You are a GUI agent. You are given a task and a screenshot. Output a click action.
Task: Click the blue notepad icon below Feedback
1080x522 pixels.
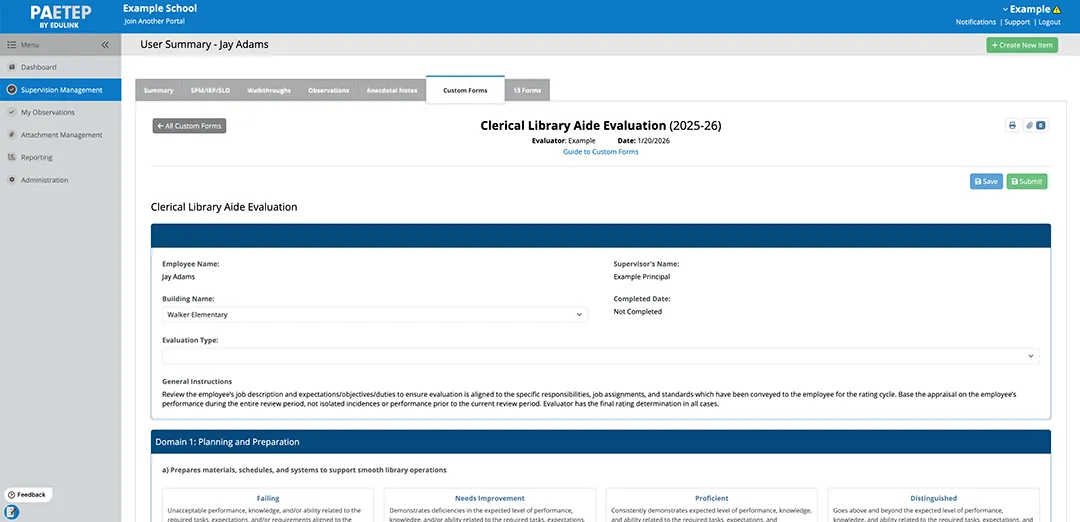point(11,512)
